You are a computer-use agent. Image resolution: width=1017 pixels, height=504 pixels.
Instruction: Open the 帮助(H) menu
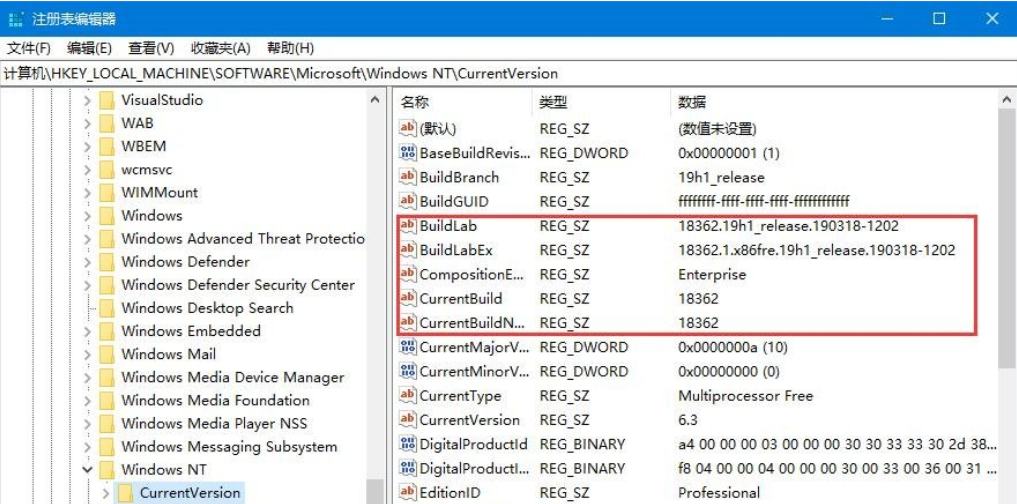[291, 48]
